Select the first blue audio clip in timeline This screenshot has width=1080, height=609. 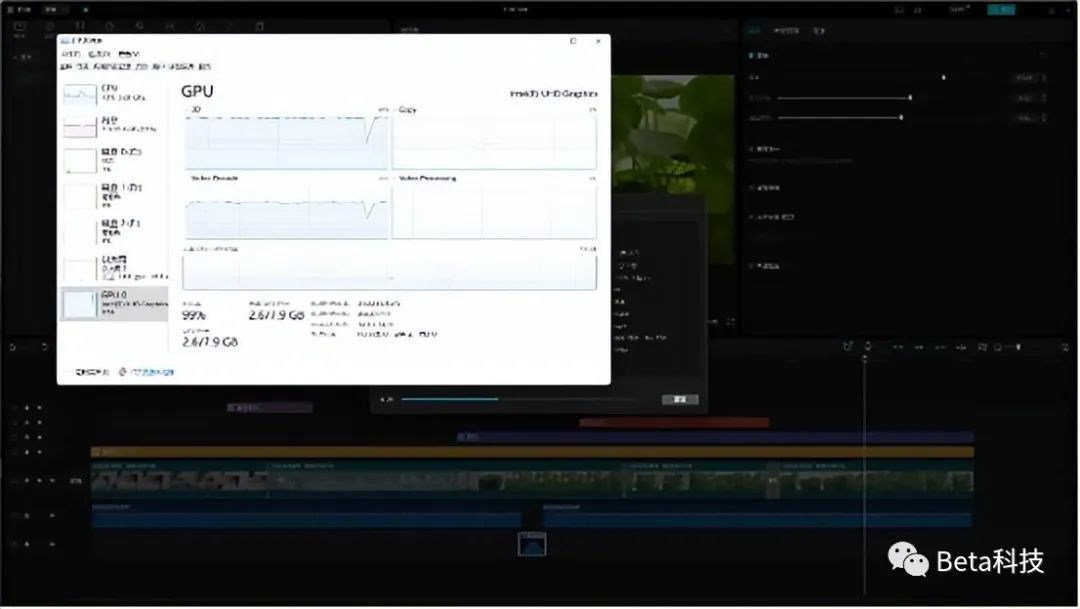[307, 516]
